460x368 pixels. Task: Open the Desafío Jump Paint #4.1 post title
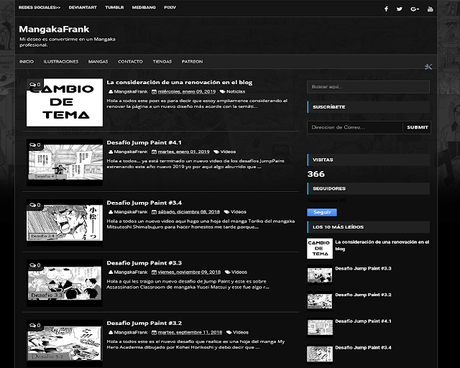pos(144,143)
